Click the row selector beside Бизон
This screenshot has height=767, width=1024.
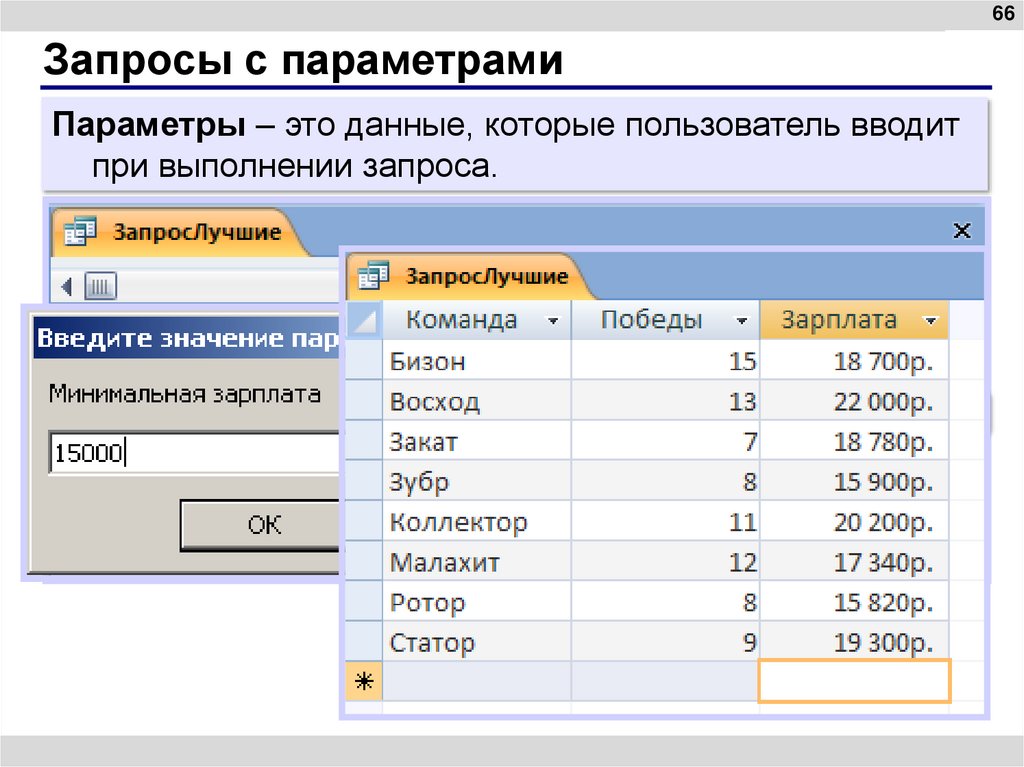(364, 361)
